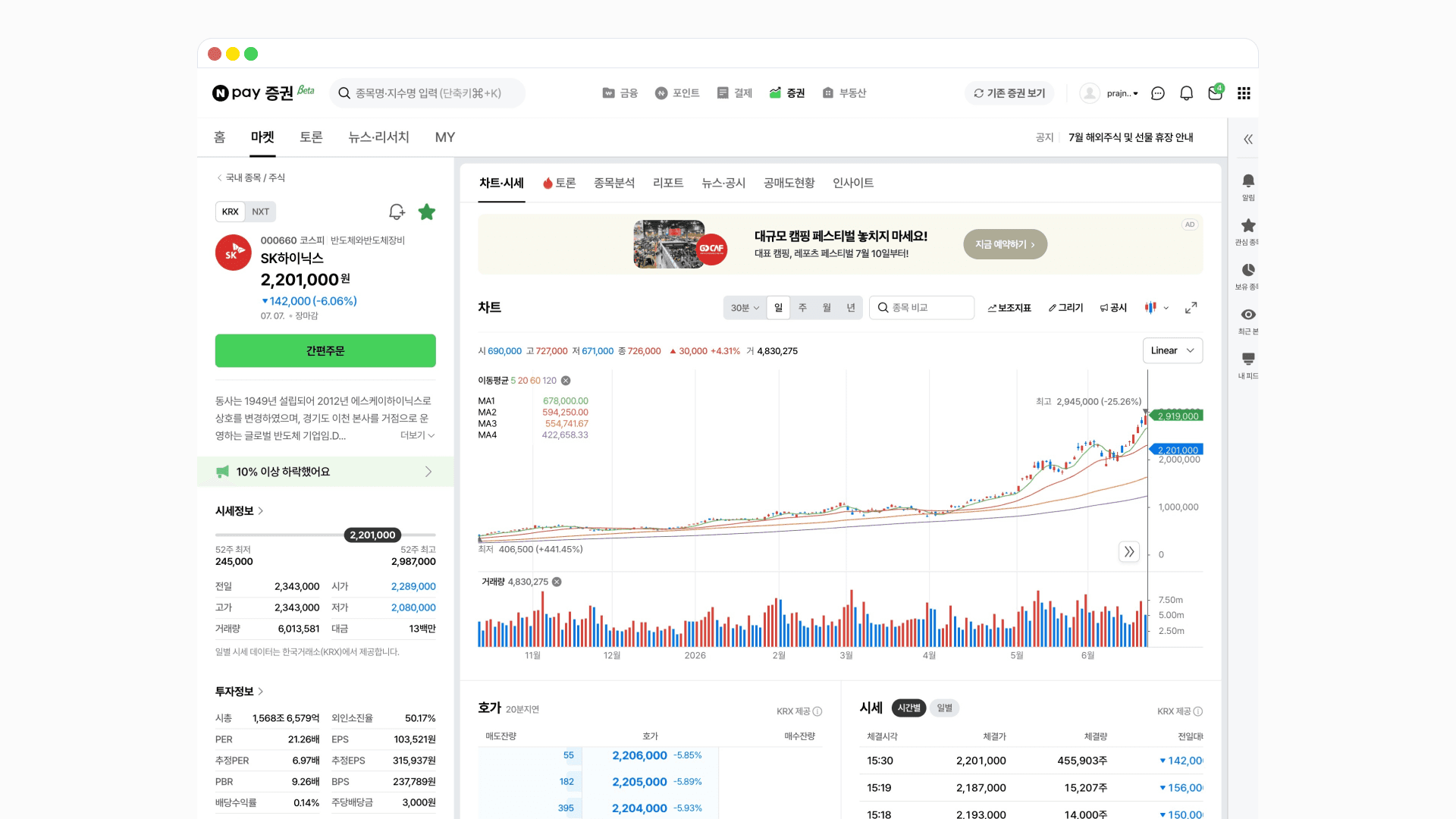Remove the 거래량 volume indicator
The image size is (1456, 819).
[557, 582]
